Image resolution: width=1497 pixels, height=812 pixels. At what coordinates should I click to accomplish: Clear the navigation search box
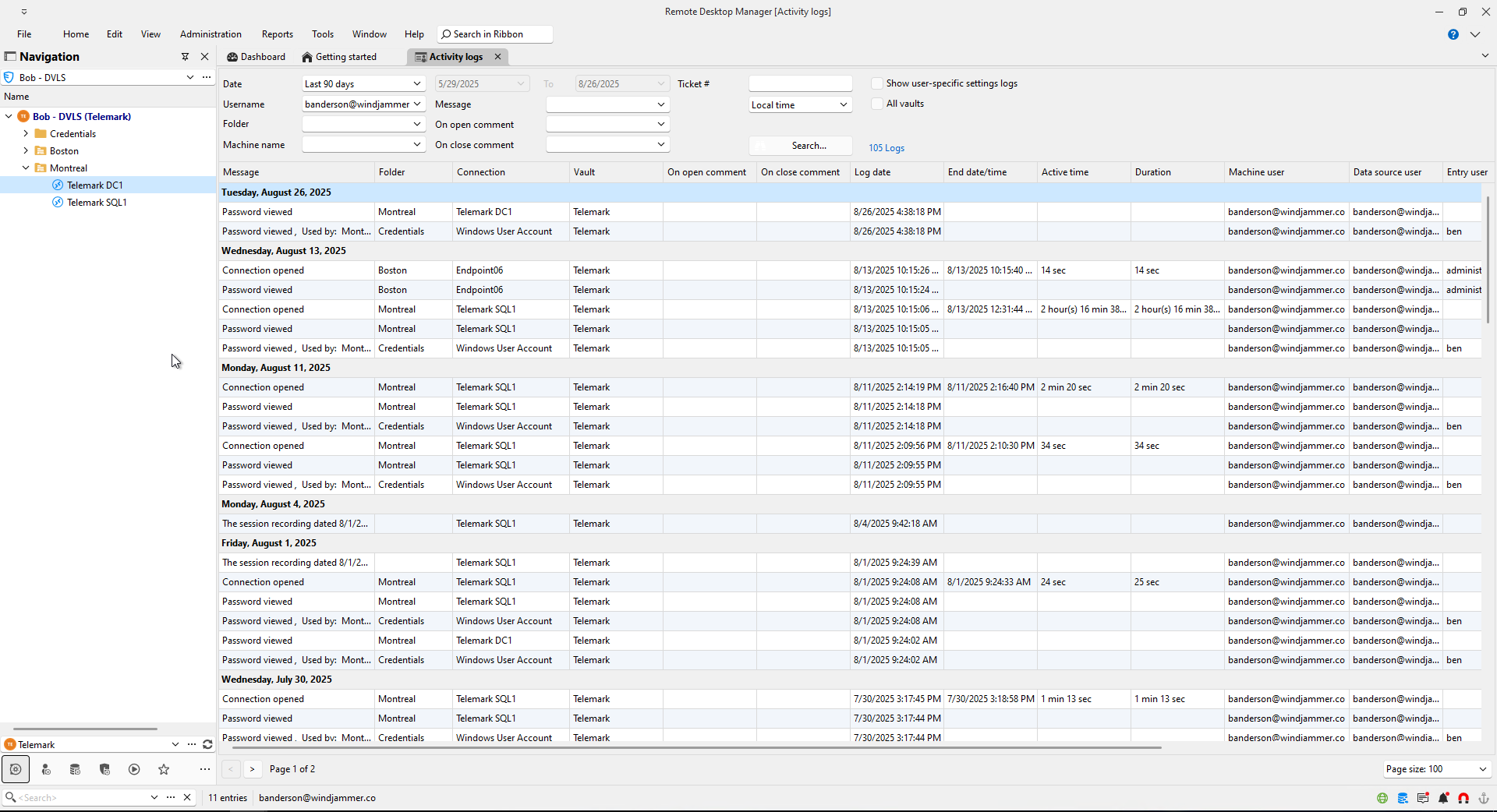pyautogui.click(x=187, y=797)
